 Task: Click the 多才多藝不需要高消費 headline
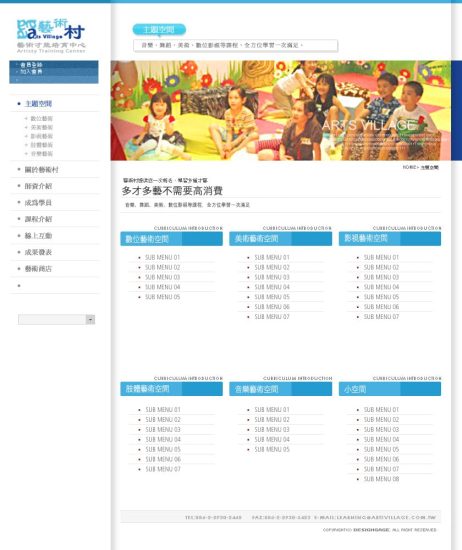click(x=172, y=191)
